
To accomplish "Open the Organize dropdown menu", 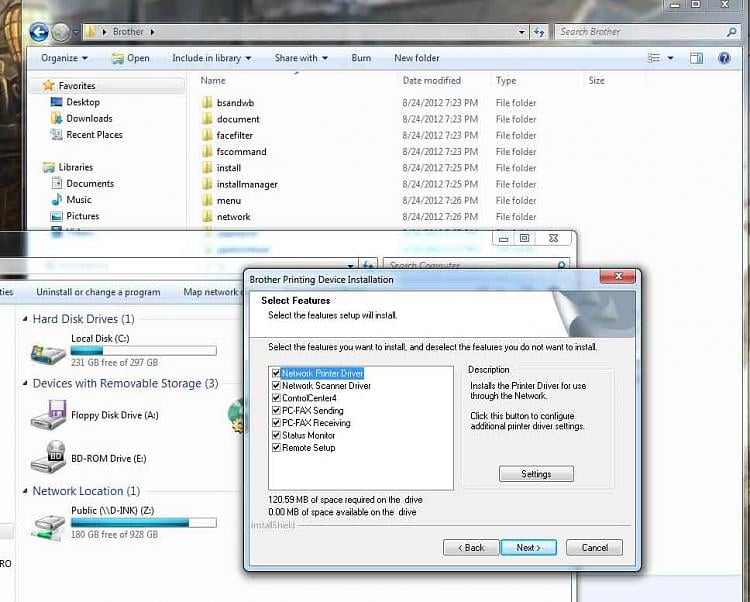I will tap(64, 58).
